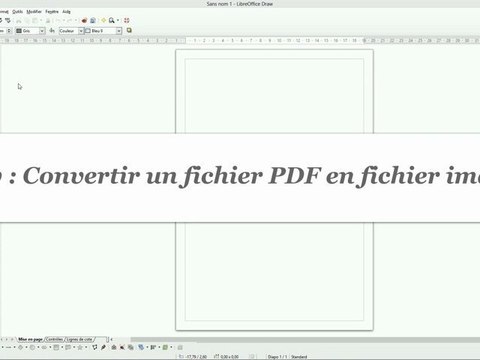Image resolution: width=480 pixels, height=360 pixels.
Task: Toggle the Shadow icon after Bleu 9
Action: 129,30
